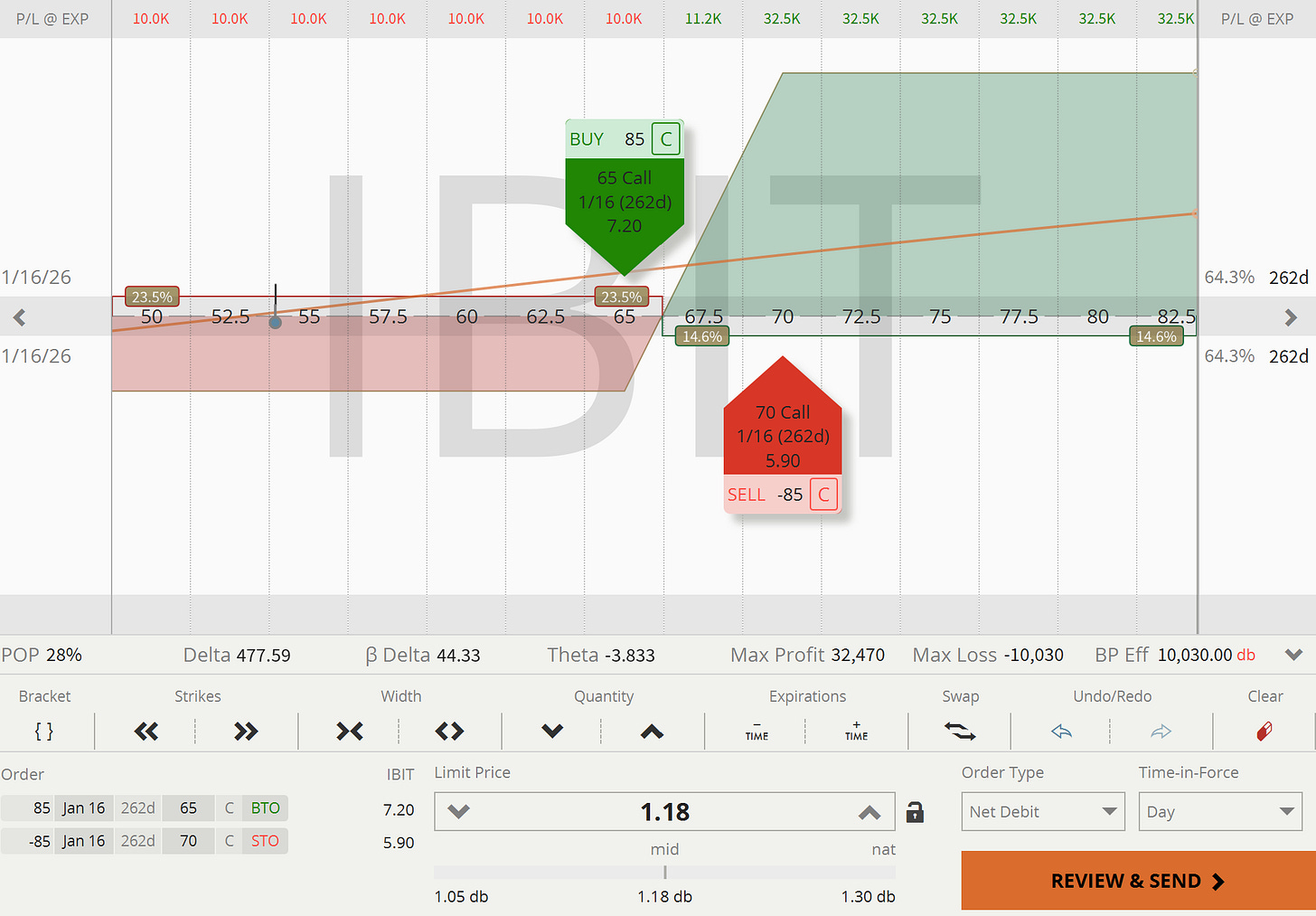This screenshot has height=916, width=1316.
Task: Select the 70 strike in order row
Action: 188,841
